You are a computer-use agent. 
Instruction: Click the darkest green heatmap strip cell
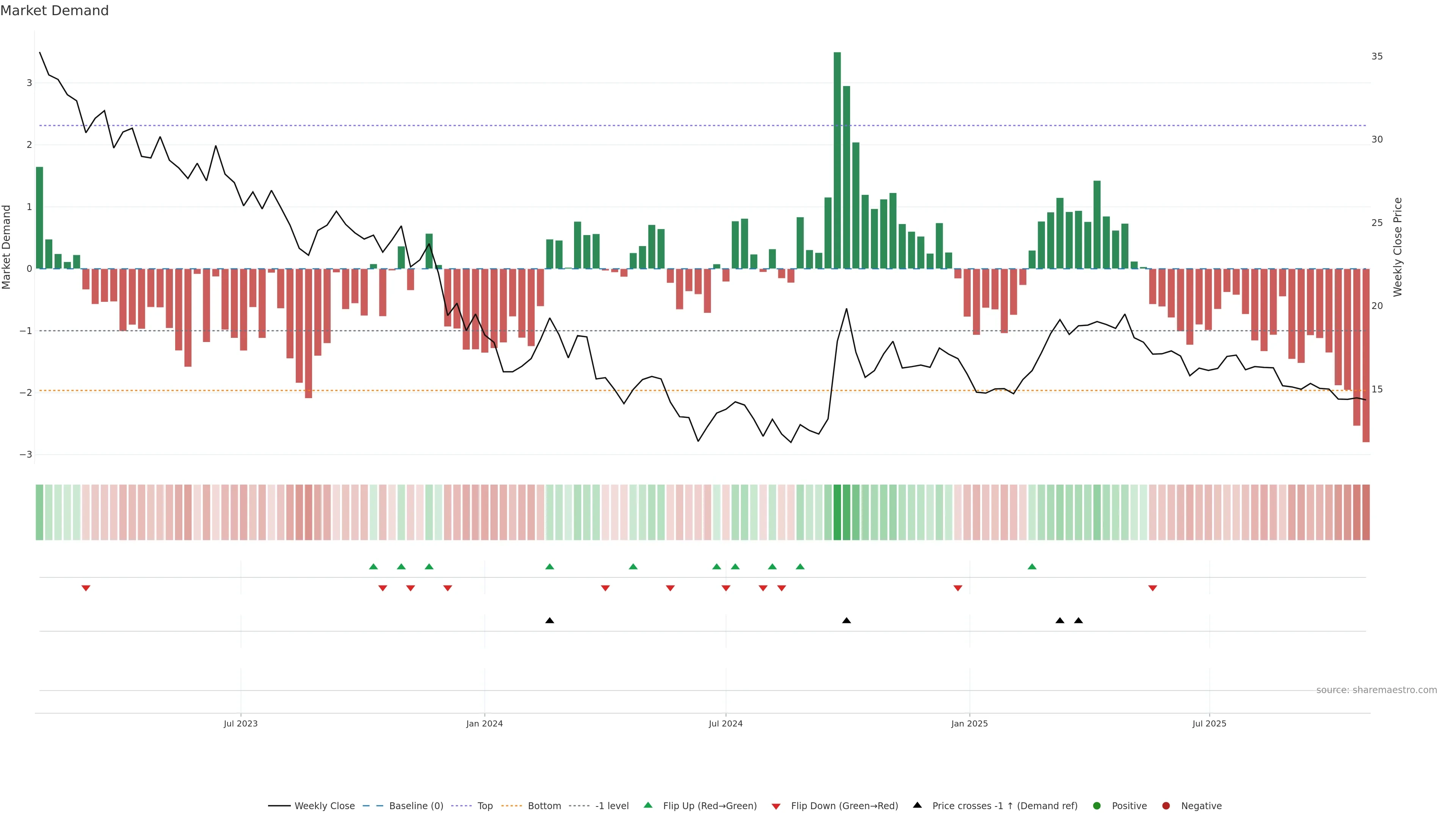pyautogui.click(x=837, y=512)
